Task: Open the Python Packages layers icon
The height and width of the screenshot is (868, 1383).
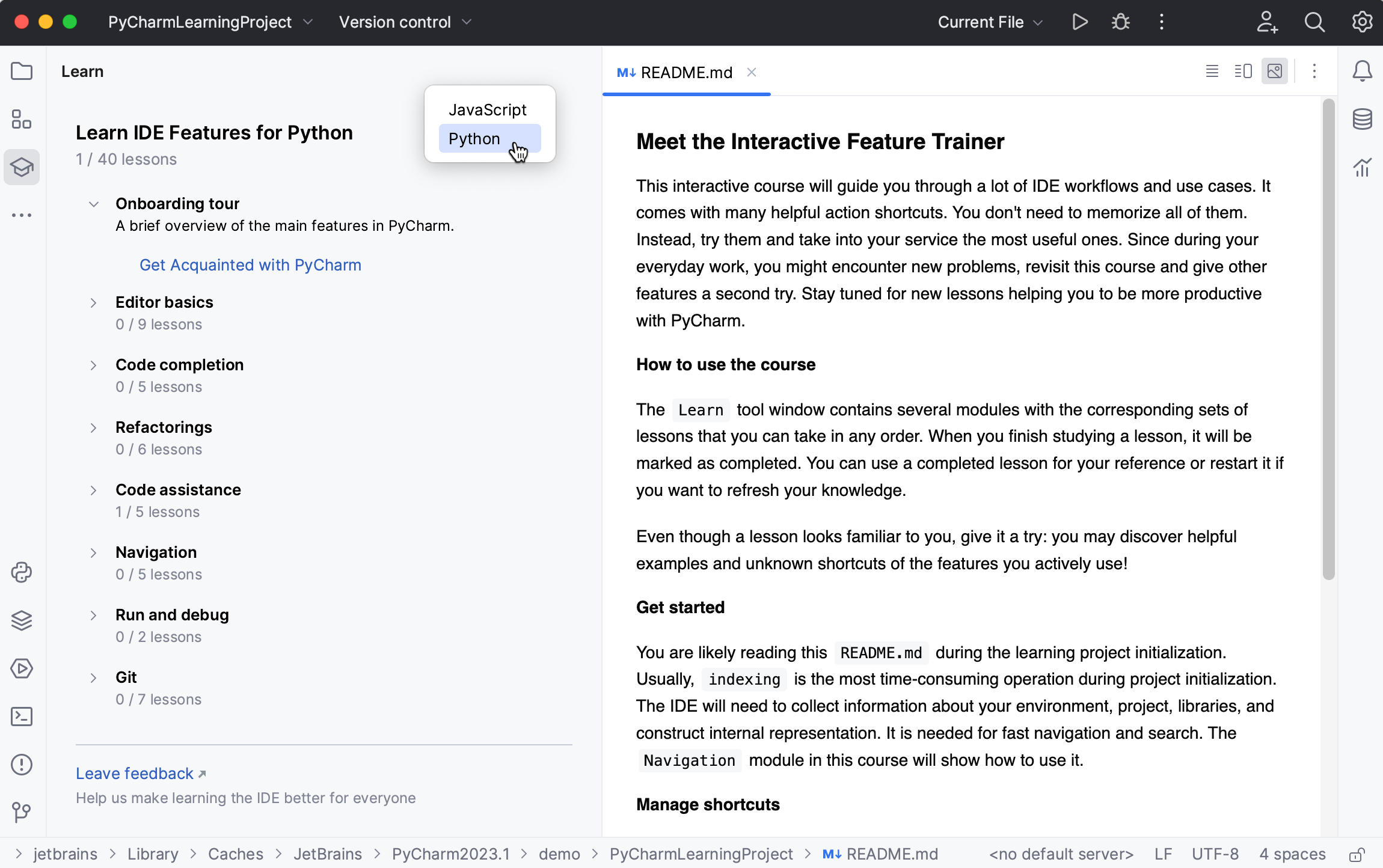Action: [22, 620]
